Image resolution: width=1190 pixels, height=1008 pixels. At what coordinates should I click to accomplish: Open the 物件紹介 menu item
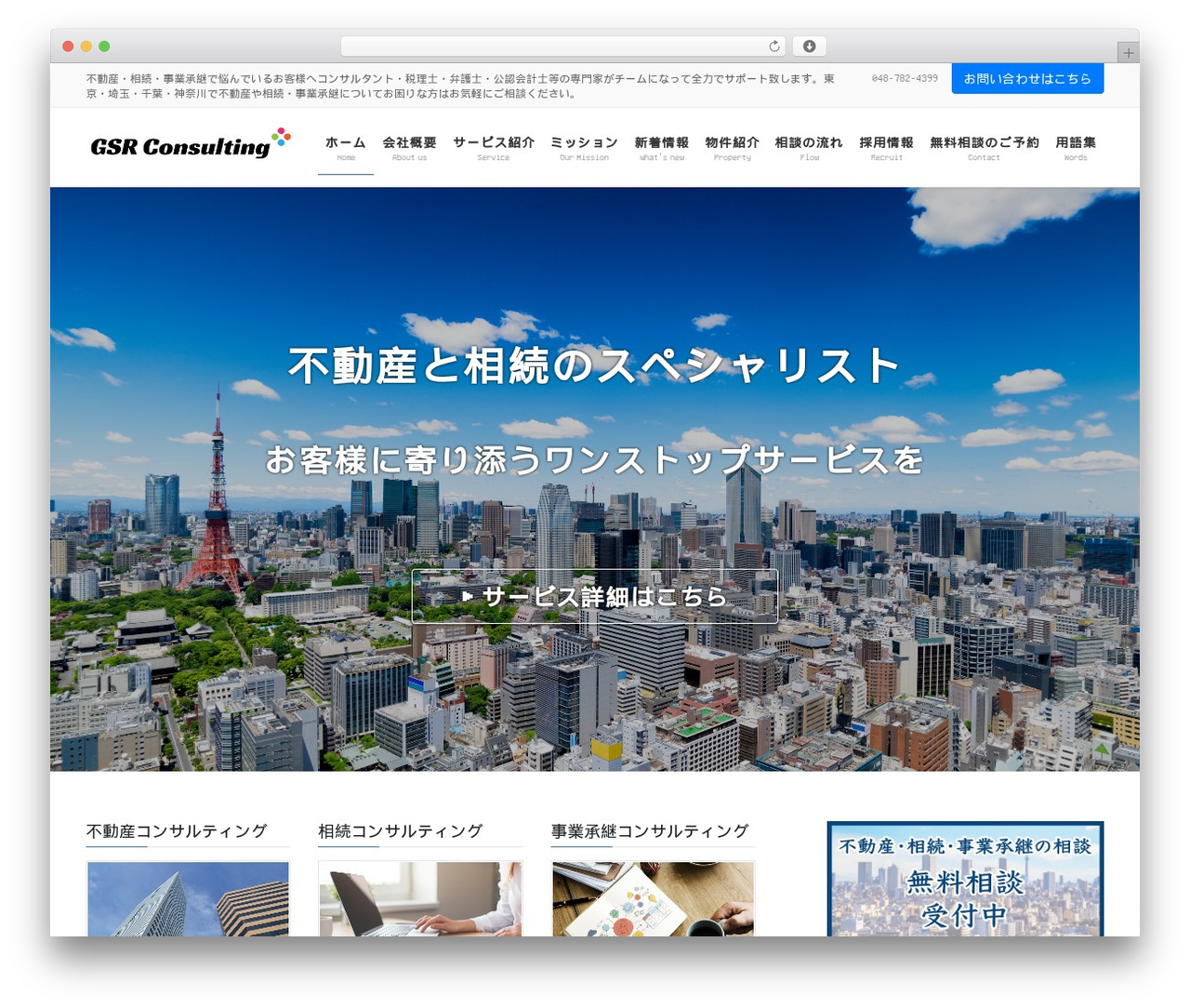pos(732,148)
